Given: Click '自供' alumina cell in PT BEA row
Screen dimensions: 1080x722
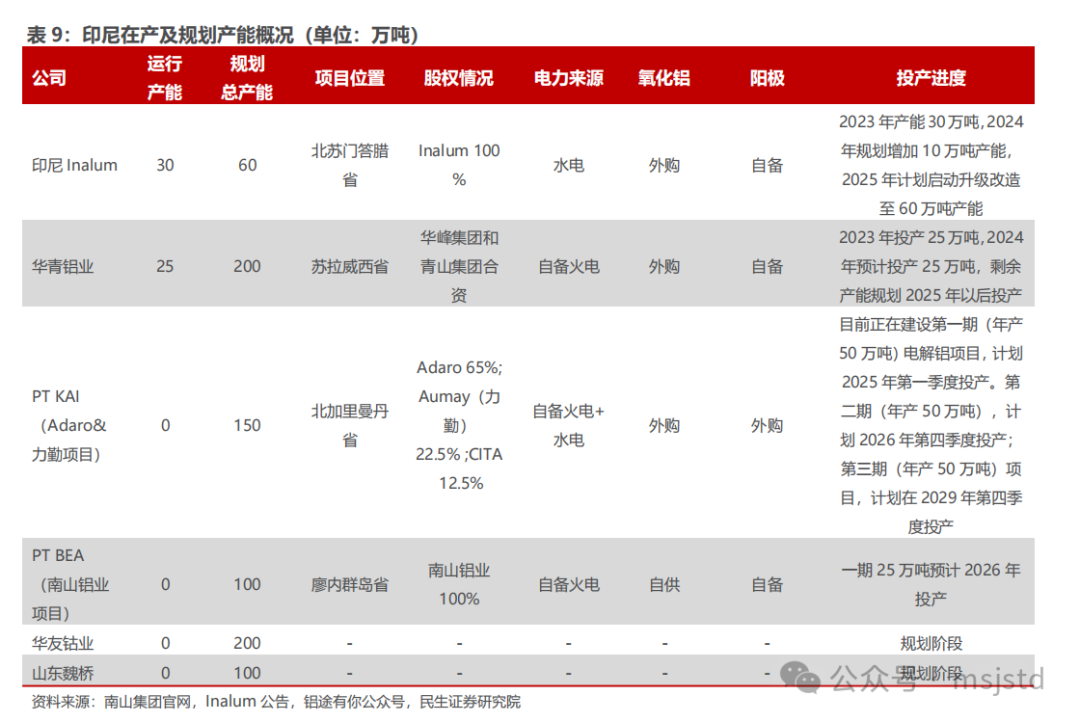Looking at the screenshot, I should [x=664, y=585].
